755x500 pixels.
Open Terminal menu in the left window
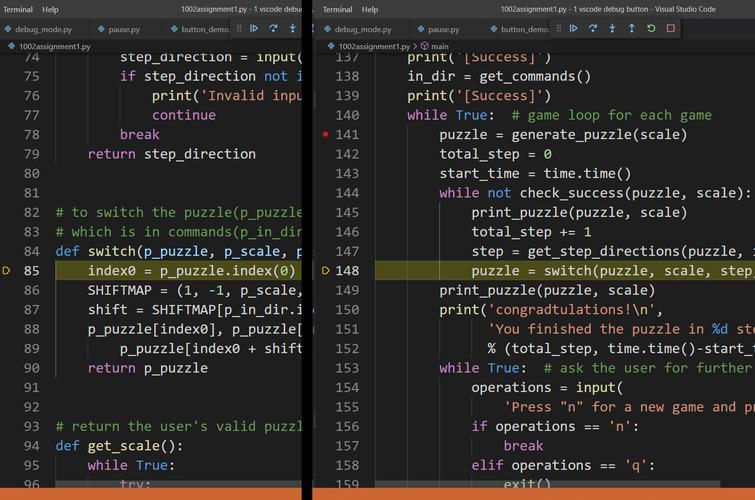coord(18,9)
